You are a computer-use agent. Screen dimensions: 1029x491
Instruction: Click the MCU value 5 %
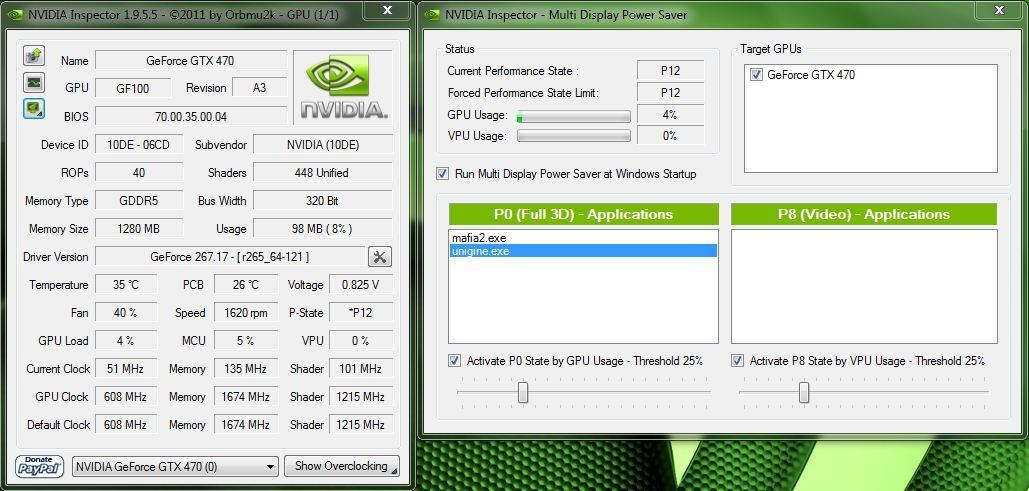246,341
